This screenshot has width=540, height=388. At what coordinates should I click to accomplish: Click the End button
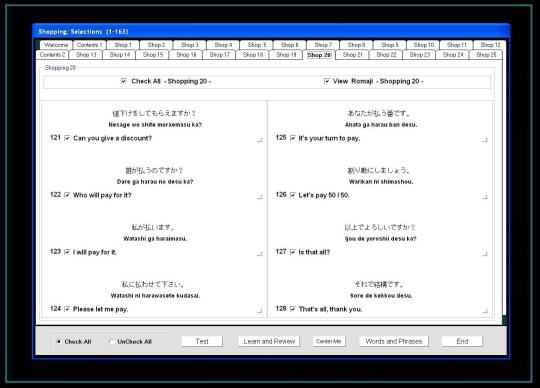462,341
